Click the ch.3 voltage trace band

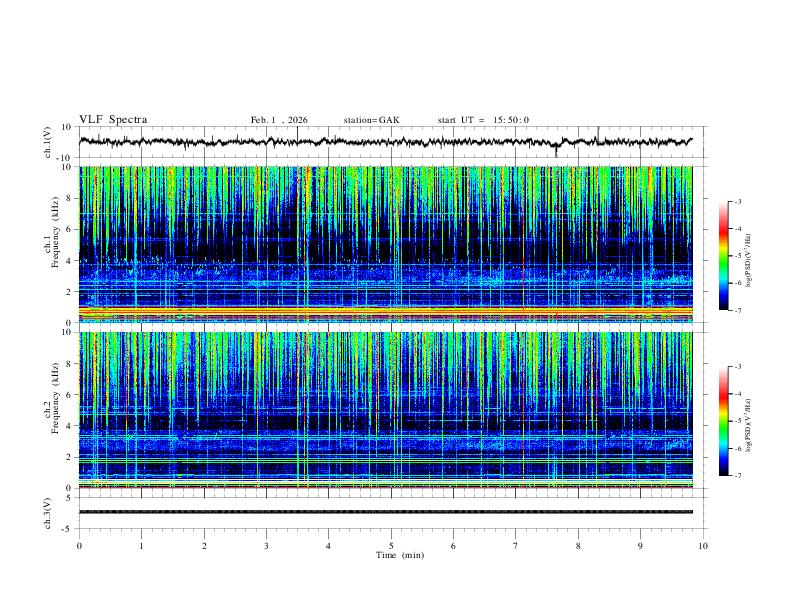click(385, 512)
